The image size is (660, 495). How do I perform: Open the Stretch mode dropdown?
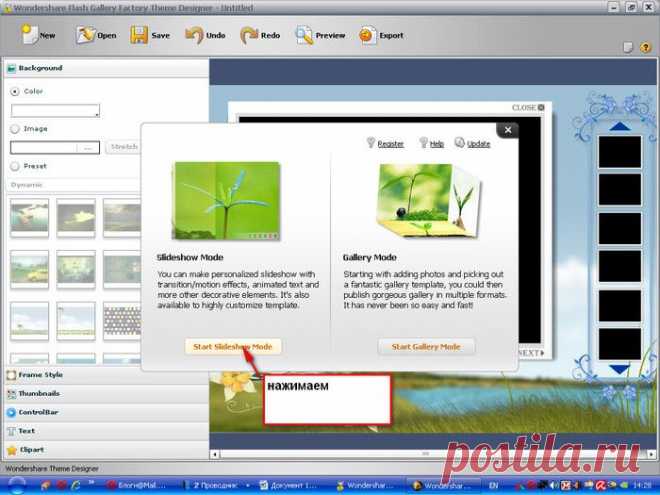tap(123, 147)
